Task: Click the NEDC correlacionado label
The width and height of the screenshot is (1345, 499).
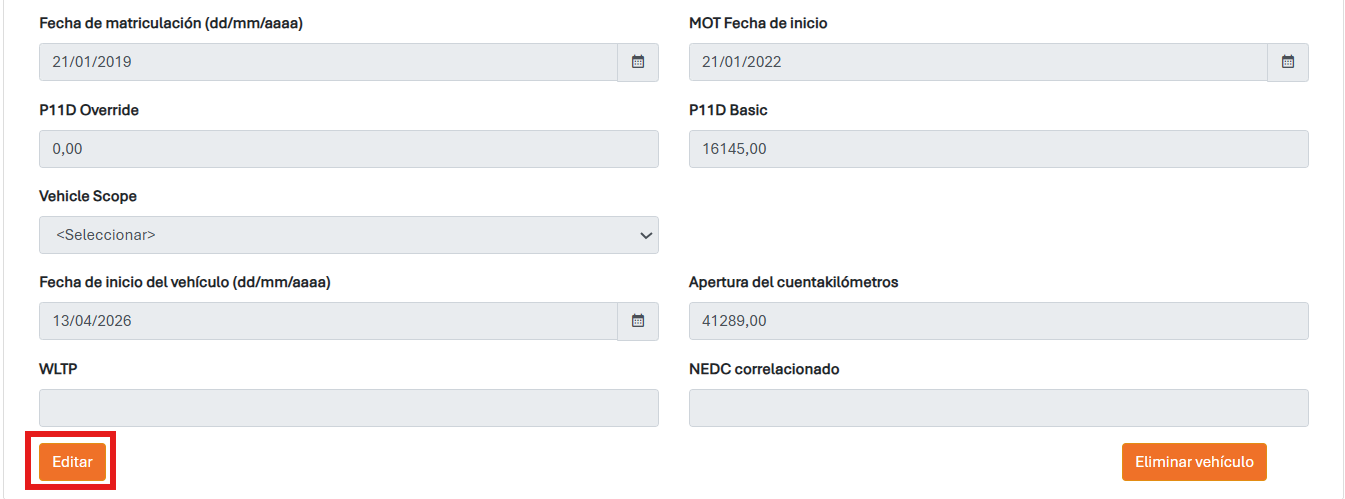Action: (x=764, y=369)
